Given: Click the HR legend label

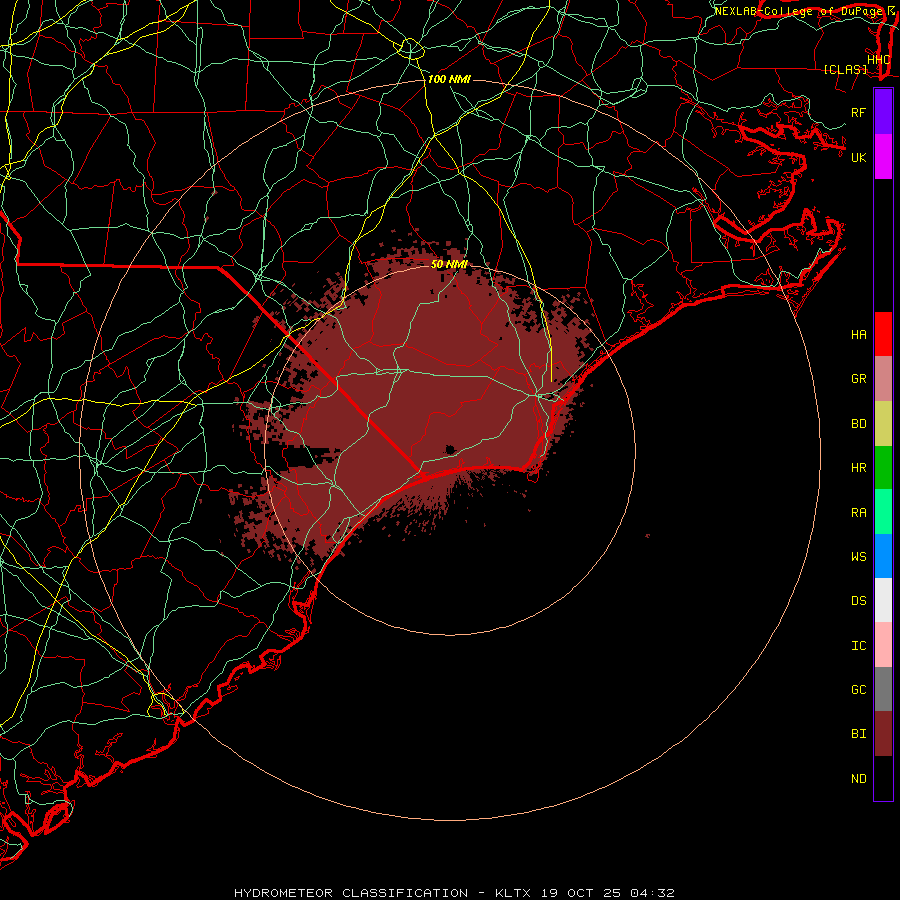Looking at the screenshot, I should pyautogui.click(x=858, y=468).
